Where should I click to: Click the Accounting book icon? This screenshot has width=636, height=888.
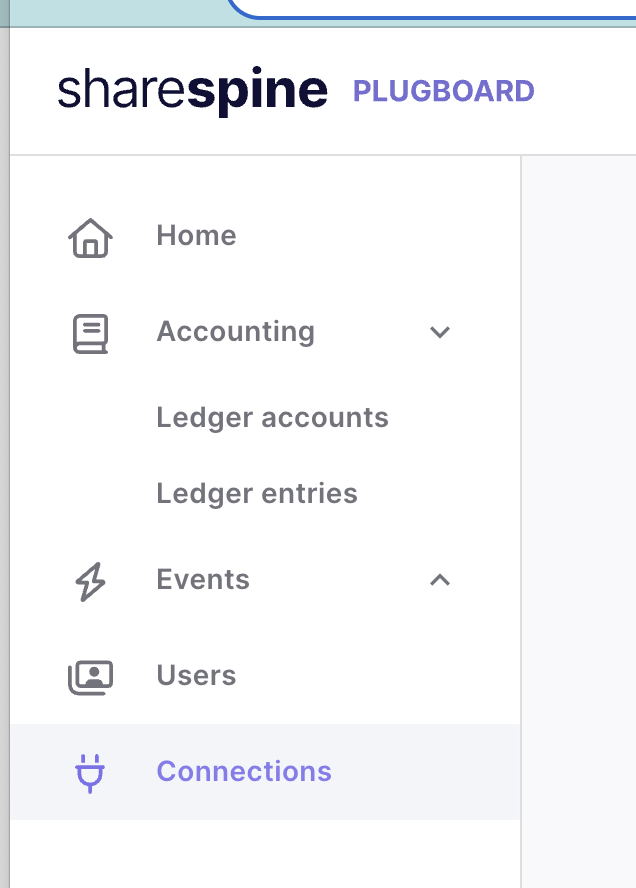click(90, 334)
